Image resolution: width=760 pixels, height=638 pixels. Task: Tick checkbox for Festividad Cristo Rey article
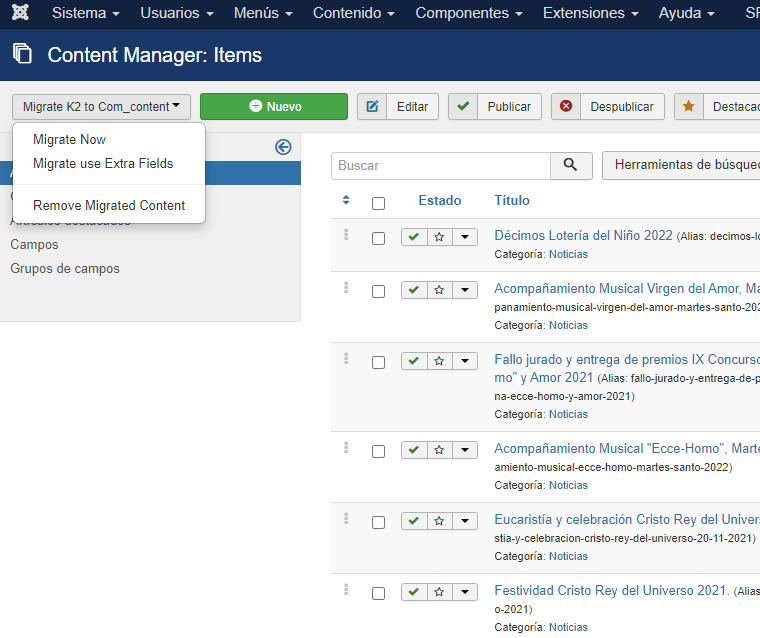(x=378, y=593)
